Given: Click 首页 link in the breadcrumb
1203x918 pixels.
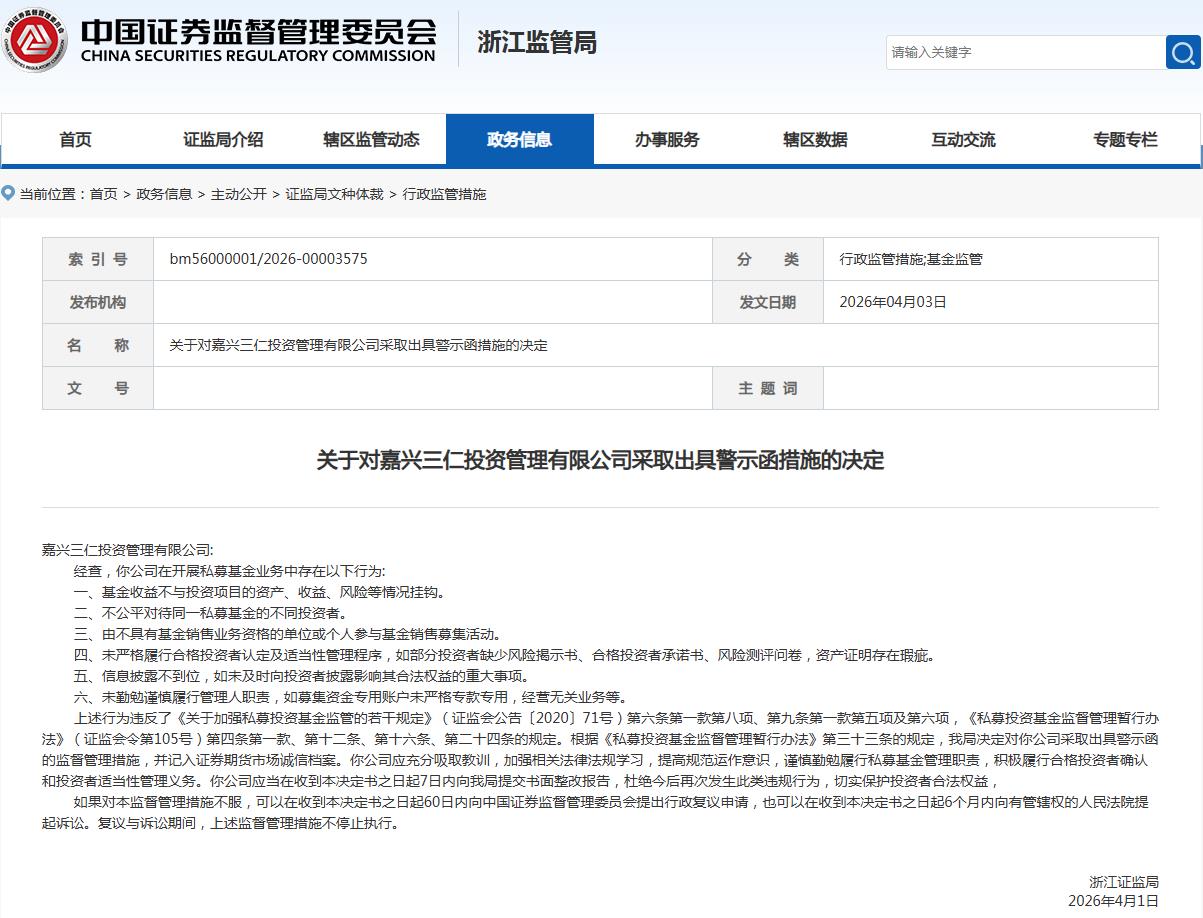Looking at the screenshot, I should [x=103, y=194].
